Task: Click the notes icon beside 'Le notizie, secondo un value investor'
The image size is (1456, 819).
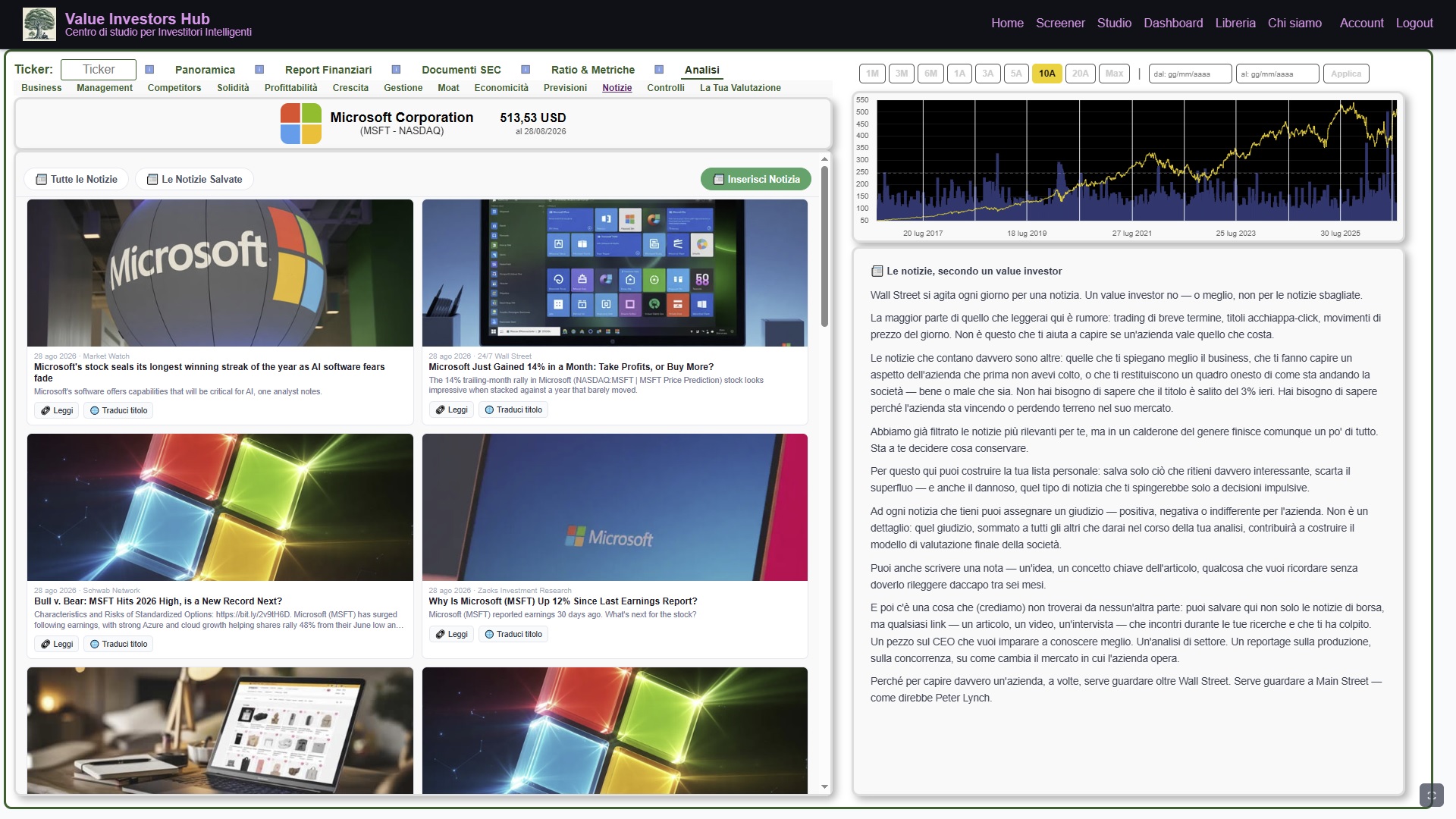Action: click(877, 271)
